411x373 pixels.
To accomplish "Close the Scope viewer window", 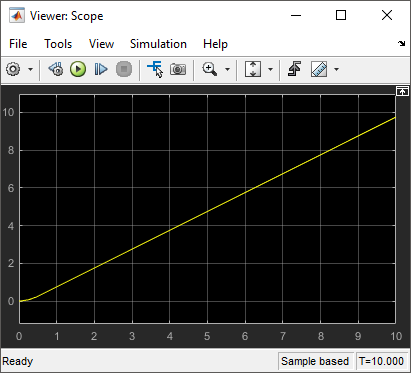I will pos(387,15).
